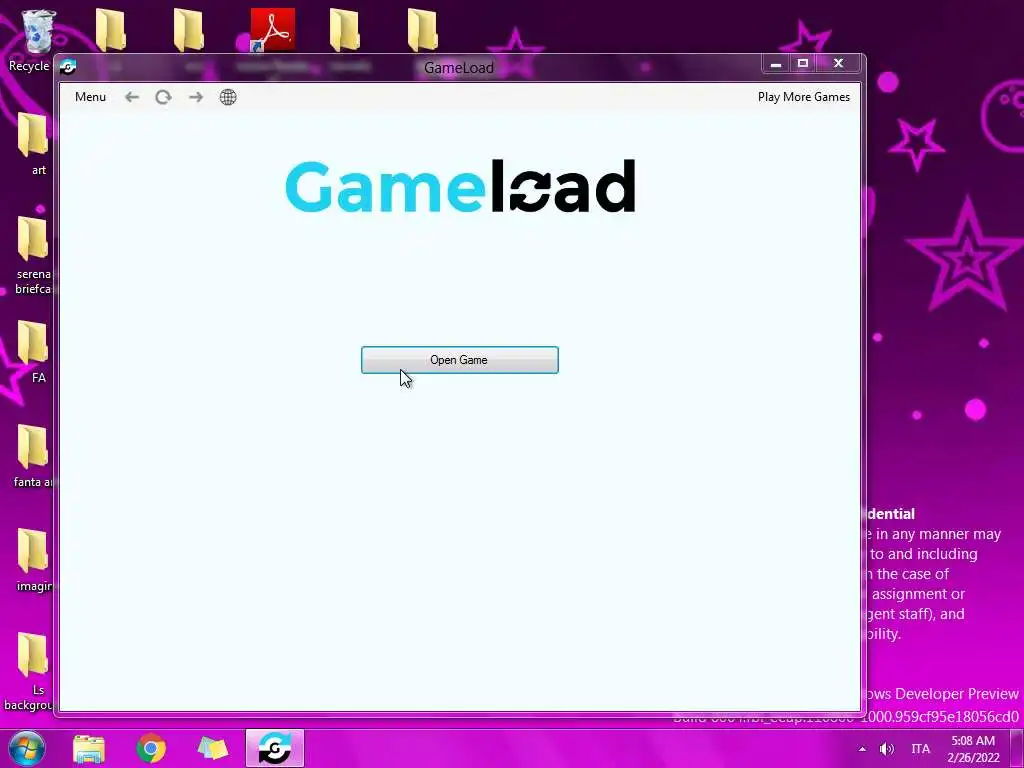The height and width of the screenshot is (768, 1024).
Task: Select the GameLoad taskbar button
Action: pyautogui.click(x=275, y=748)
